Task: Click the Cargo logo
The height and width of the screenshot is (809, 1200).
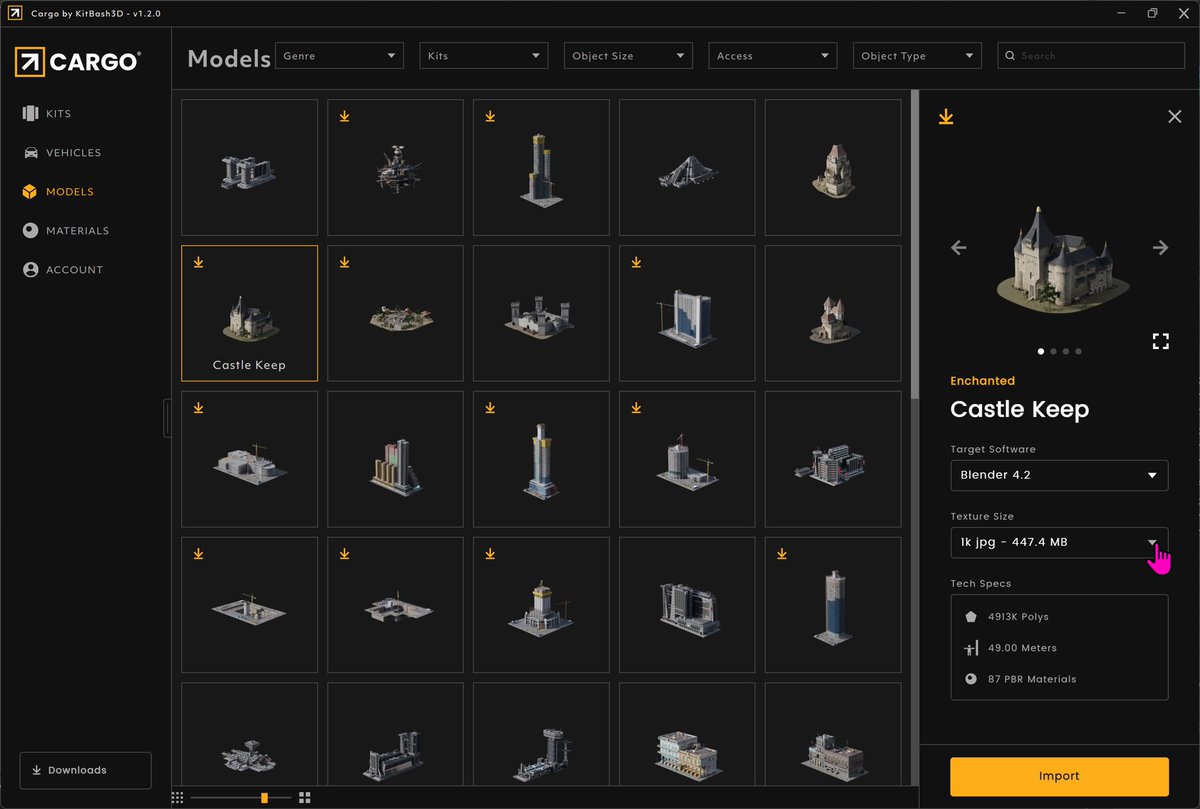Action: pyautogui.click(x=78, y=62)
